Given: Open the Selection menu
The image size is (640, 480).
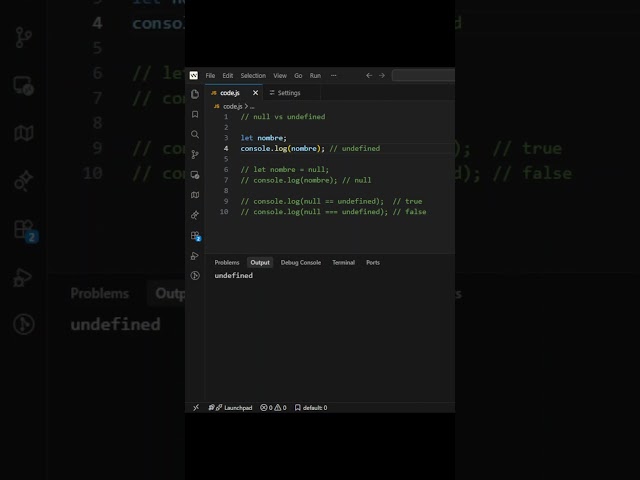Looking at the screenshot, I should click(x=253, y=76).
